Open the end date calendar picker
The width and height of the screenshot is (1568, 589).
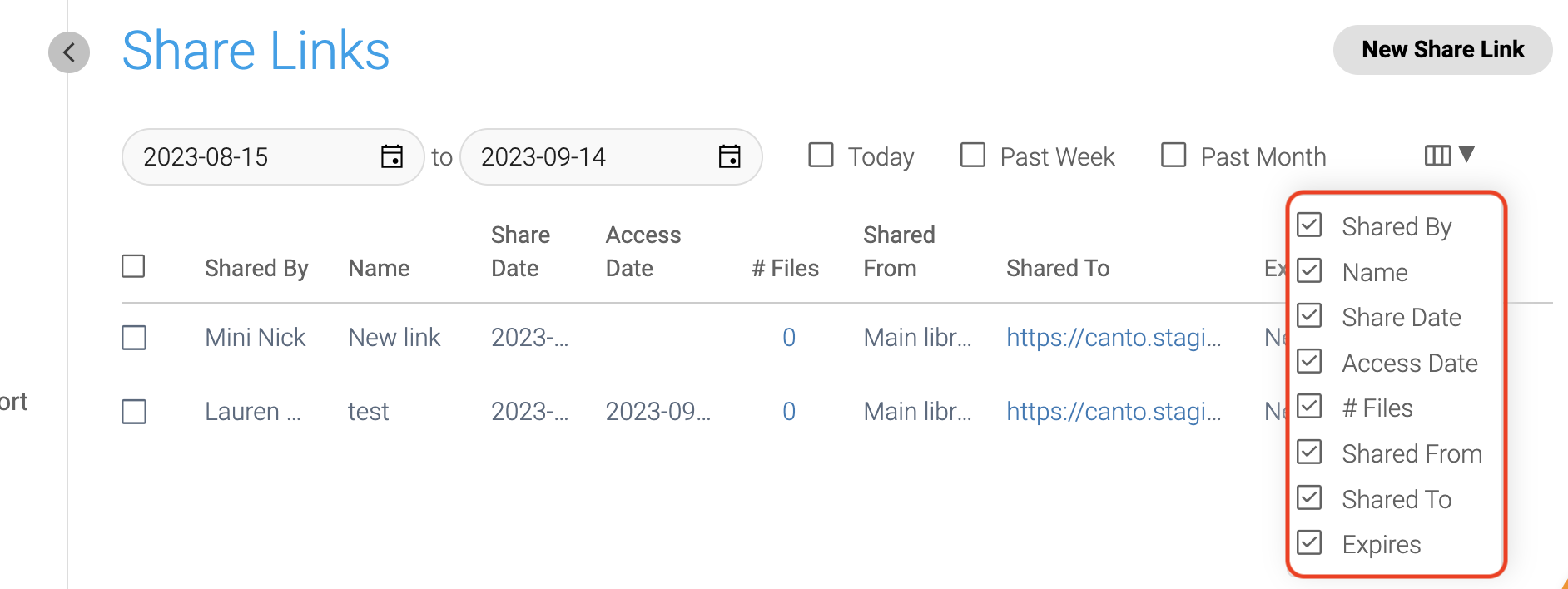click(729, 156)
